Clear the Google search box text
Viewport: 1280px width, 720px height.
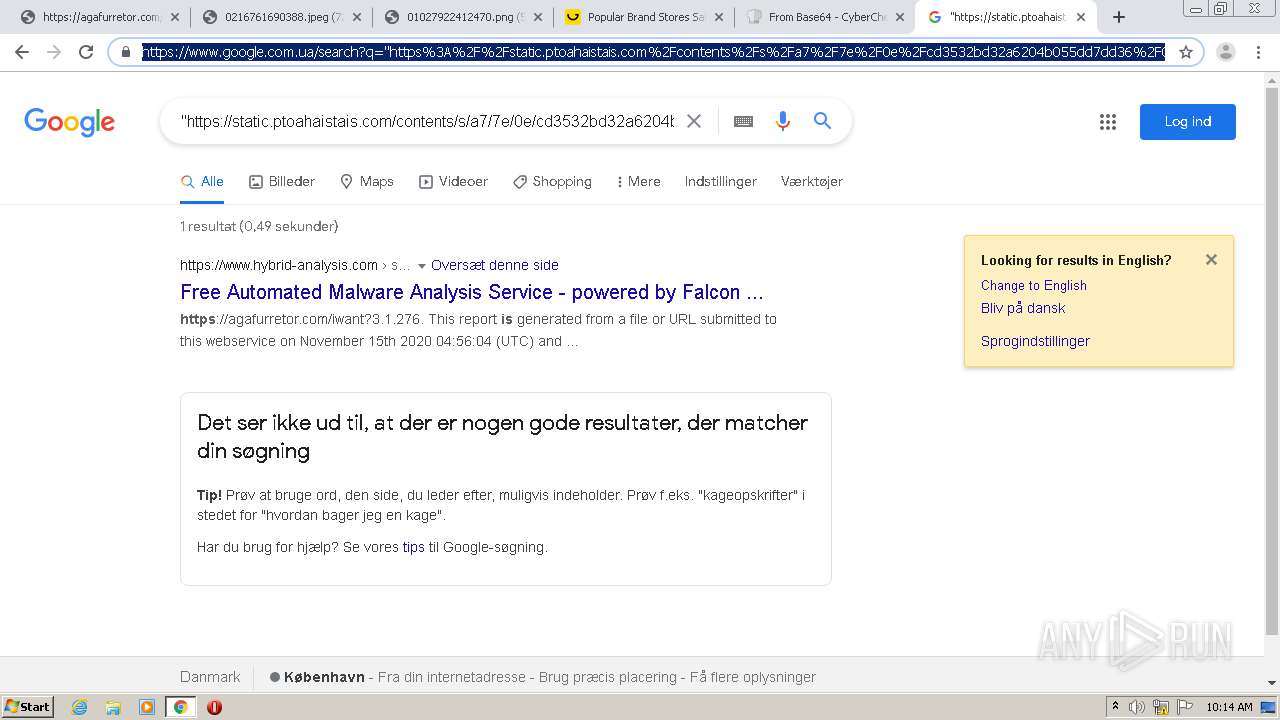pos(694,121)
